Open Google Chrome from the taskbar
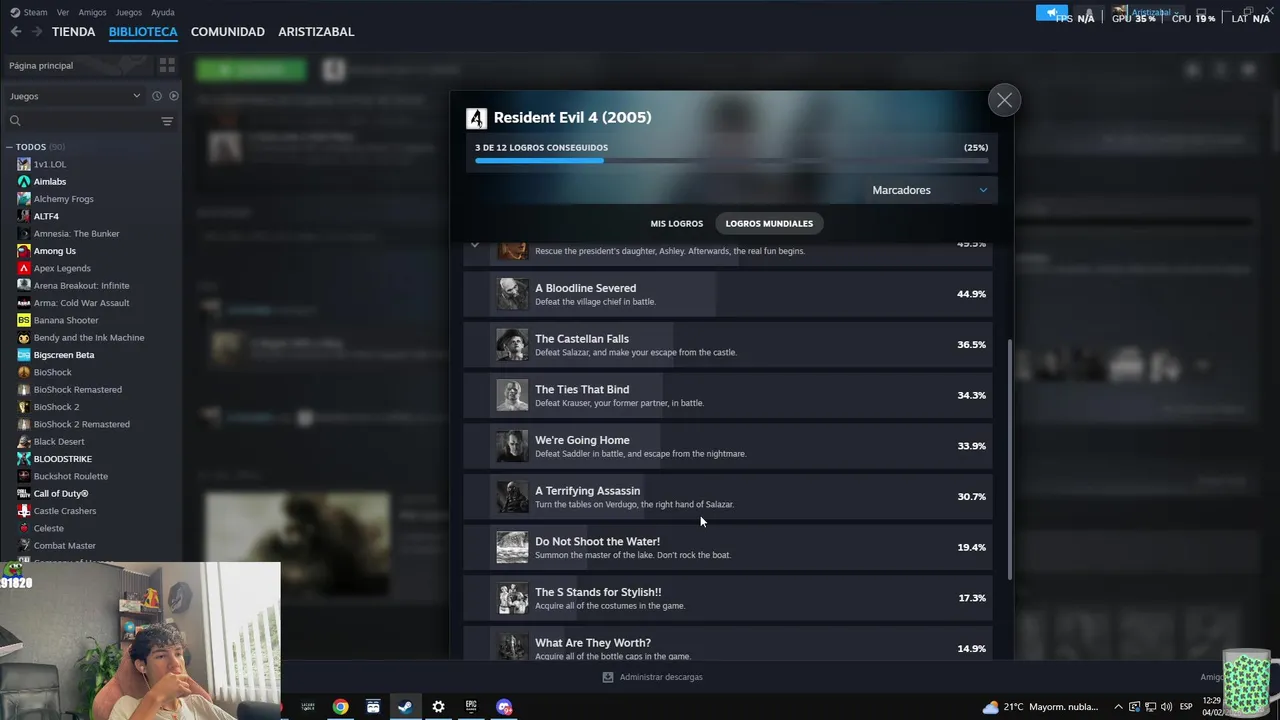 (340, 707)
